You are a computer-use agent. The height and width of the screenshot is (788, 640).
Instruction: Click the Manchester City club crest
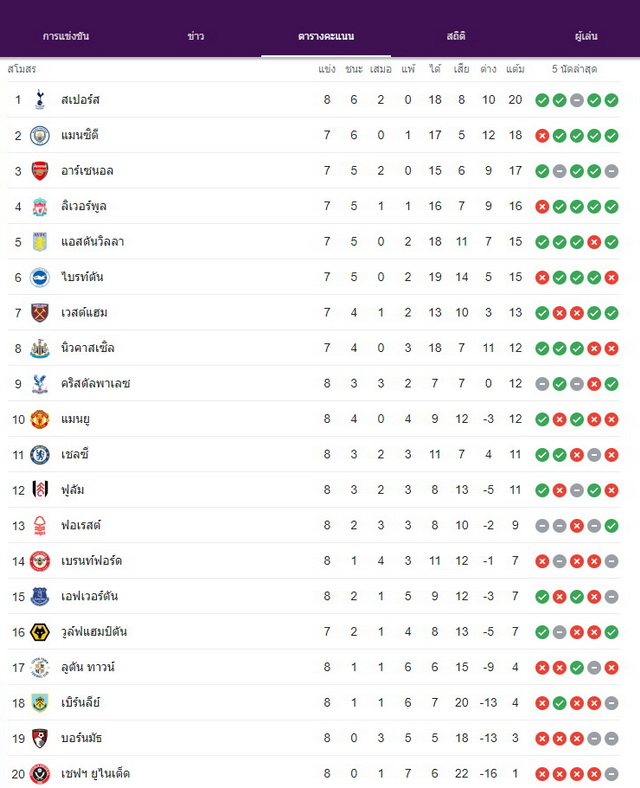pyautogui.click(x=40, y=135)
